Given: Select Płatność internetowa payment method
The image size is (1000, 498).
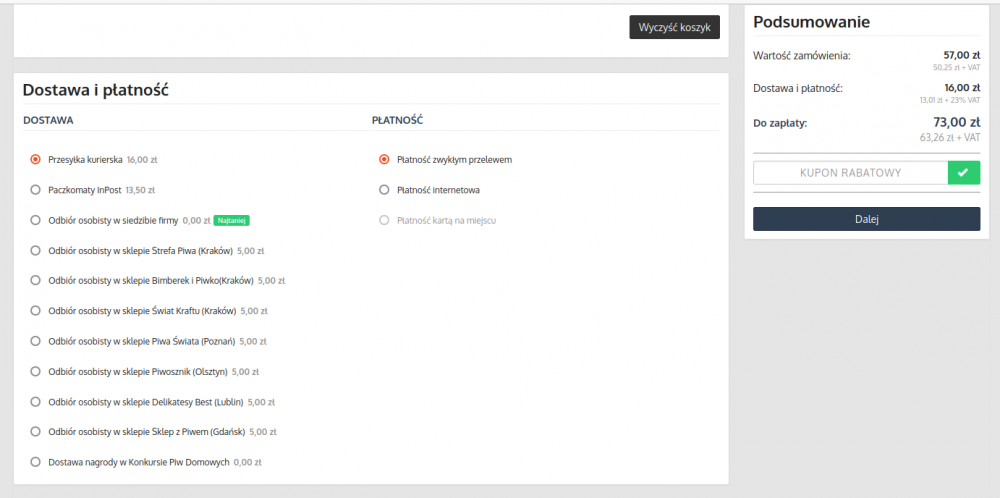Looking at the screenshot, I should (x=384, y=189).
